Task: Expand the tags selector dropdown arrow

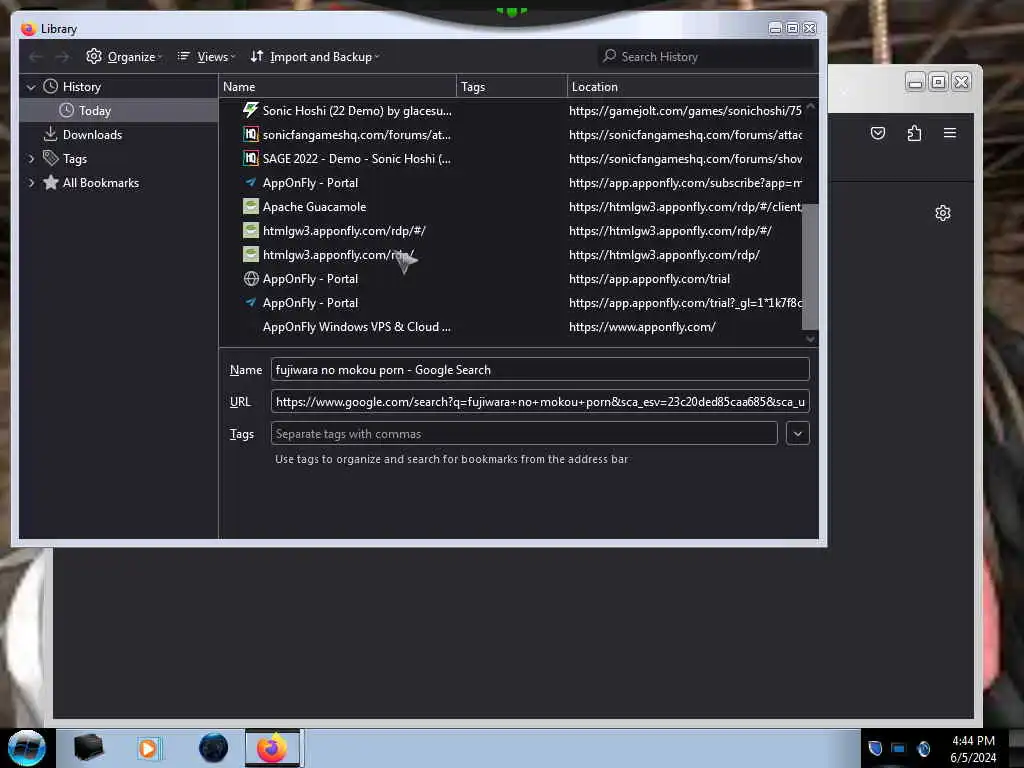Action: 797,434
